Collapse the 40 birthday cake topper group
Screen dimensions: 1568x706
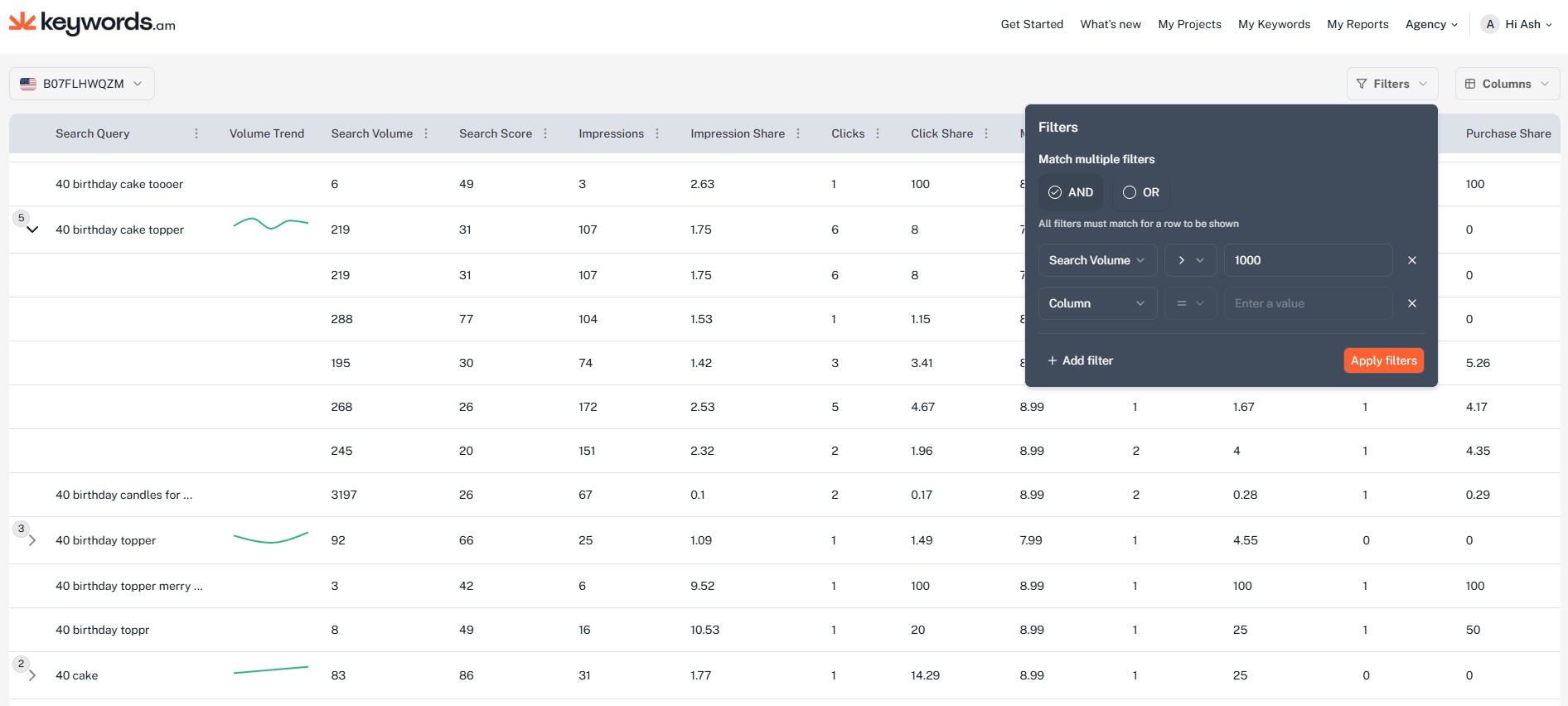click(x=32, y=230)
